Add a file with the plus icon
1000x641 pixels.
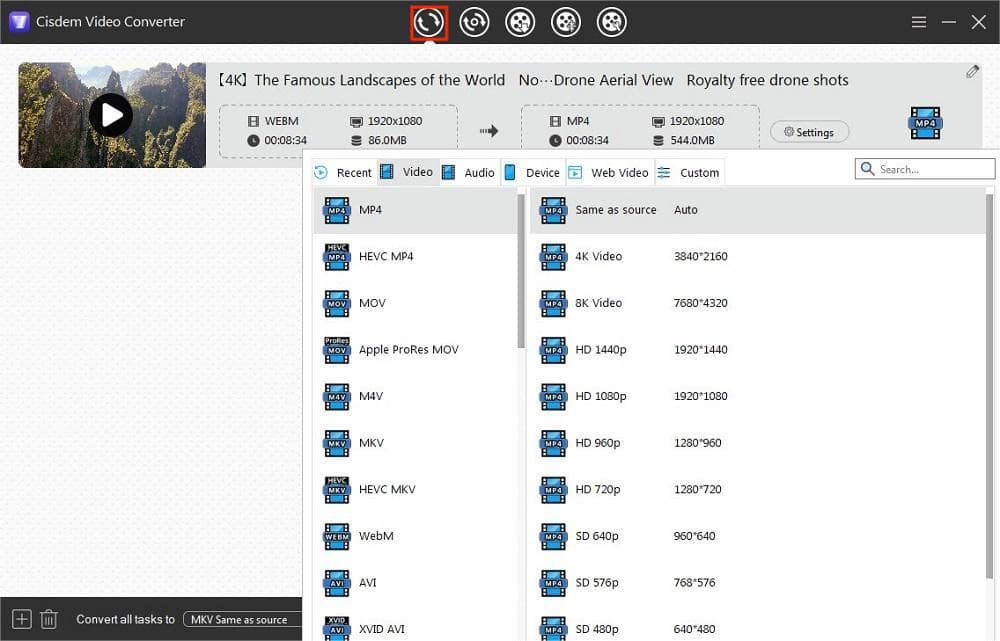pyautogui.click(x=22, y=619)
